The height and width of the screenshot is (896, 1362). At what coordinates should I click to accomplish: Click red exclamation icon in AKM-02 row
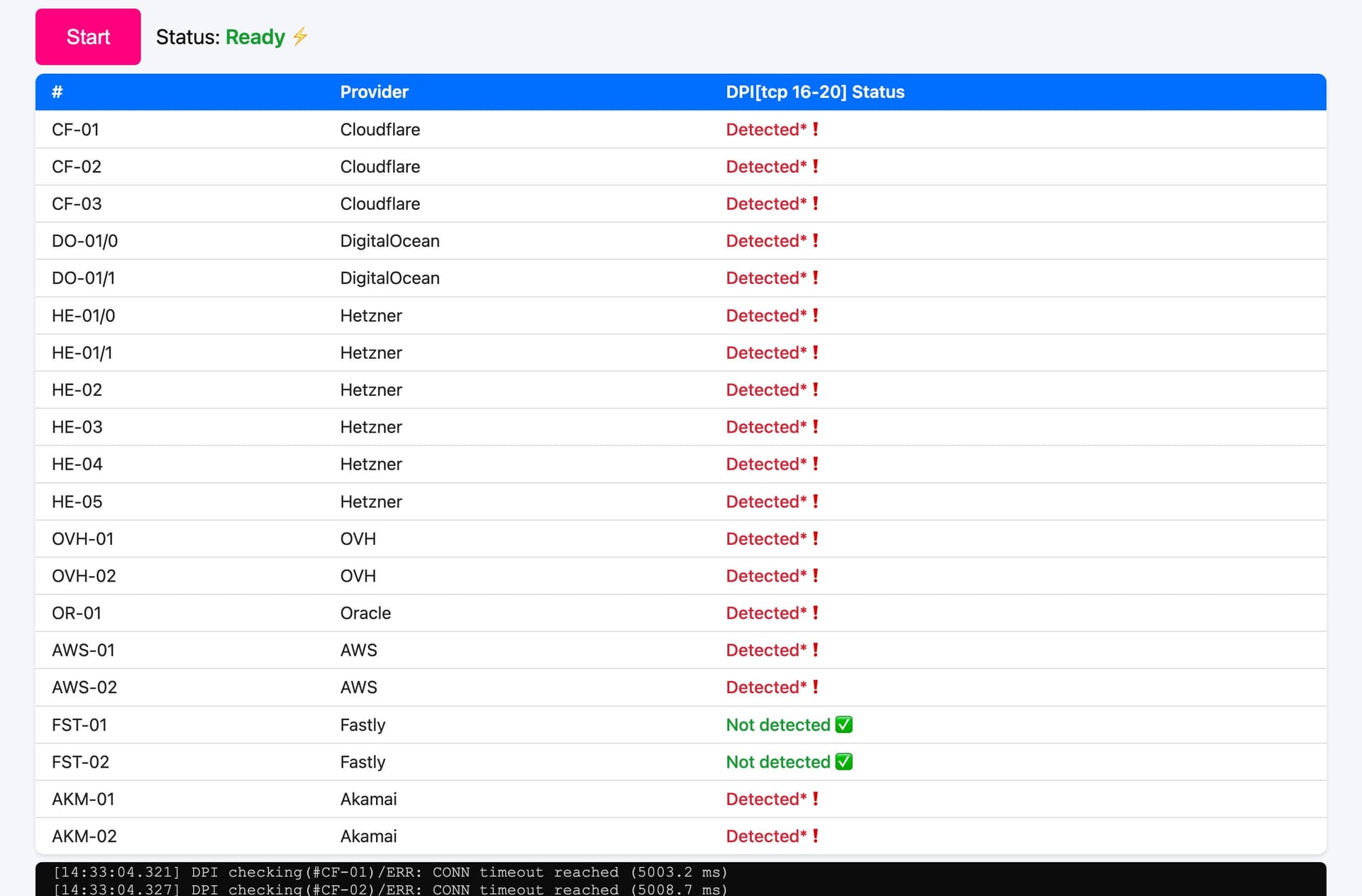816,836
